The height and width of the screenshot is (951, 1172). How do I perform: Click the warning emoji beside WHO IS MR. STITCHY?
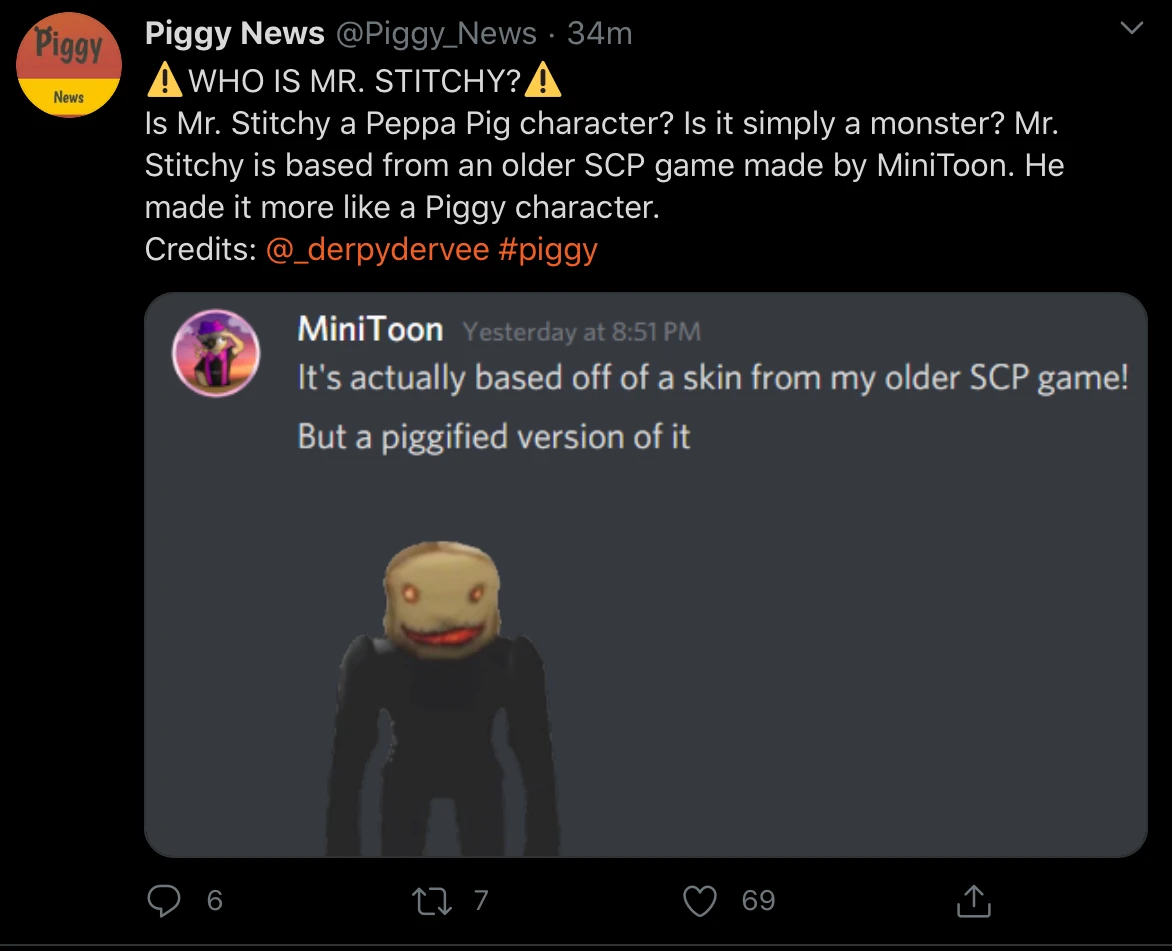166,80
